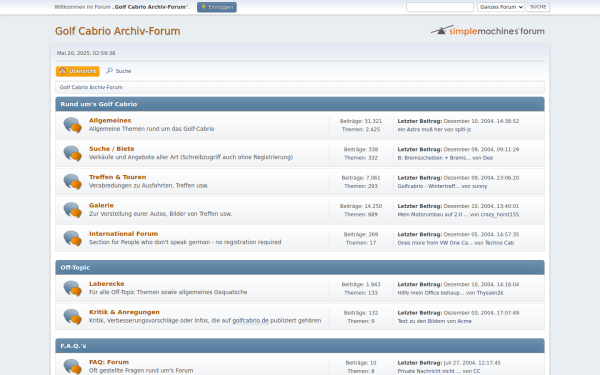Screen dimensions: 600x375
Task: Open user profile Techno Cab
Action: pos(499,243)
